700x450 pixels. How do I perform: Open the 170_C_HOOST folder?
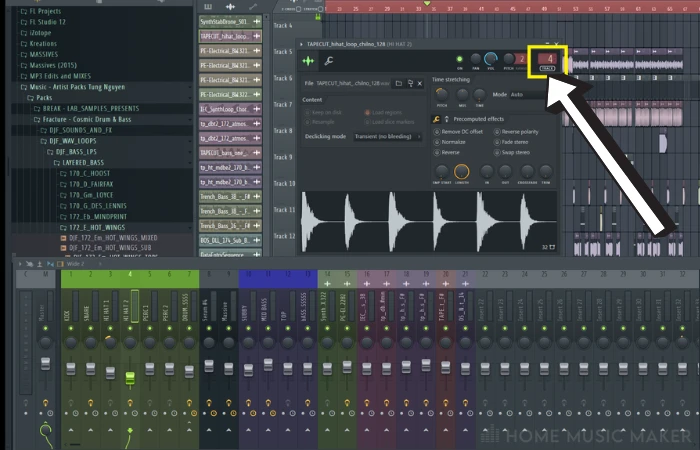click(85, 173)
